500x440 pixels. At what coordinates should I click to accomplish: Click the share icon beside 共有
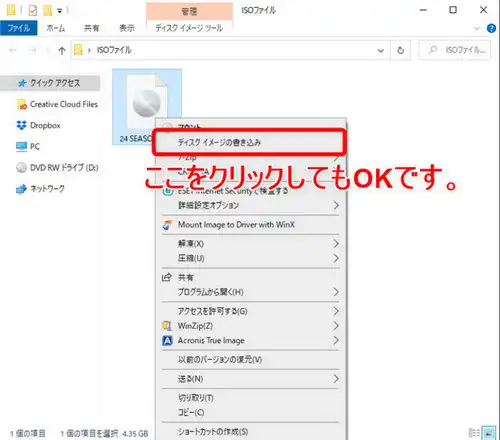pos(167,277)
